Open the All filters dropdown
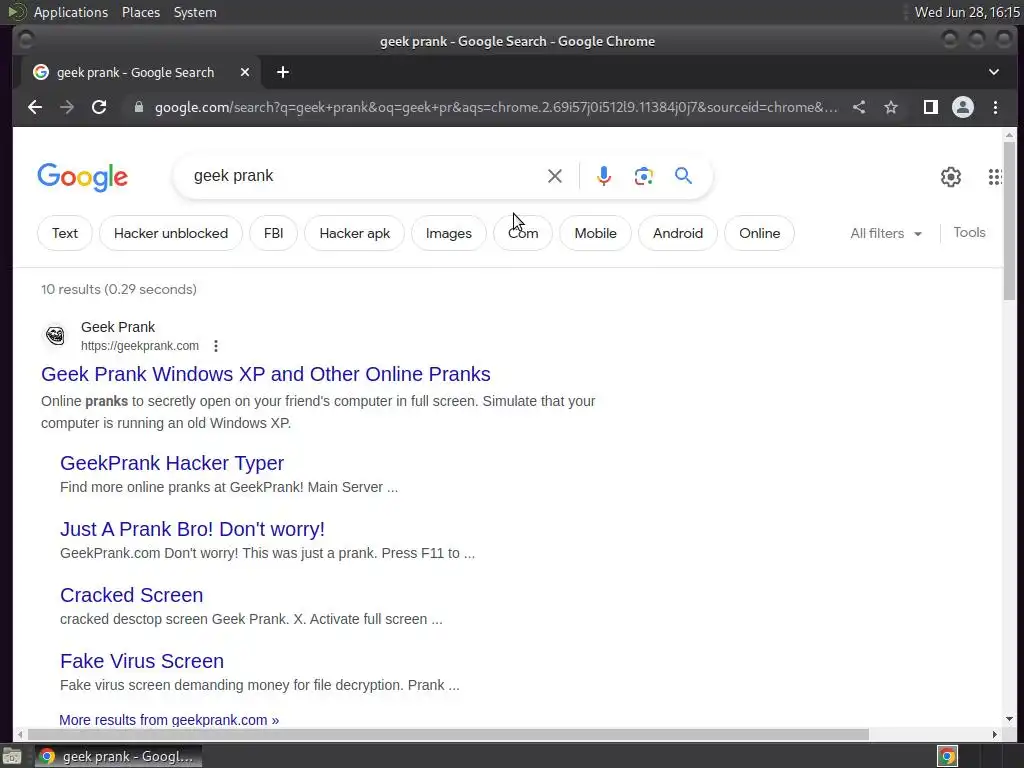 tap(886, 233)
